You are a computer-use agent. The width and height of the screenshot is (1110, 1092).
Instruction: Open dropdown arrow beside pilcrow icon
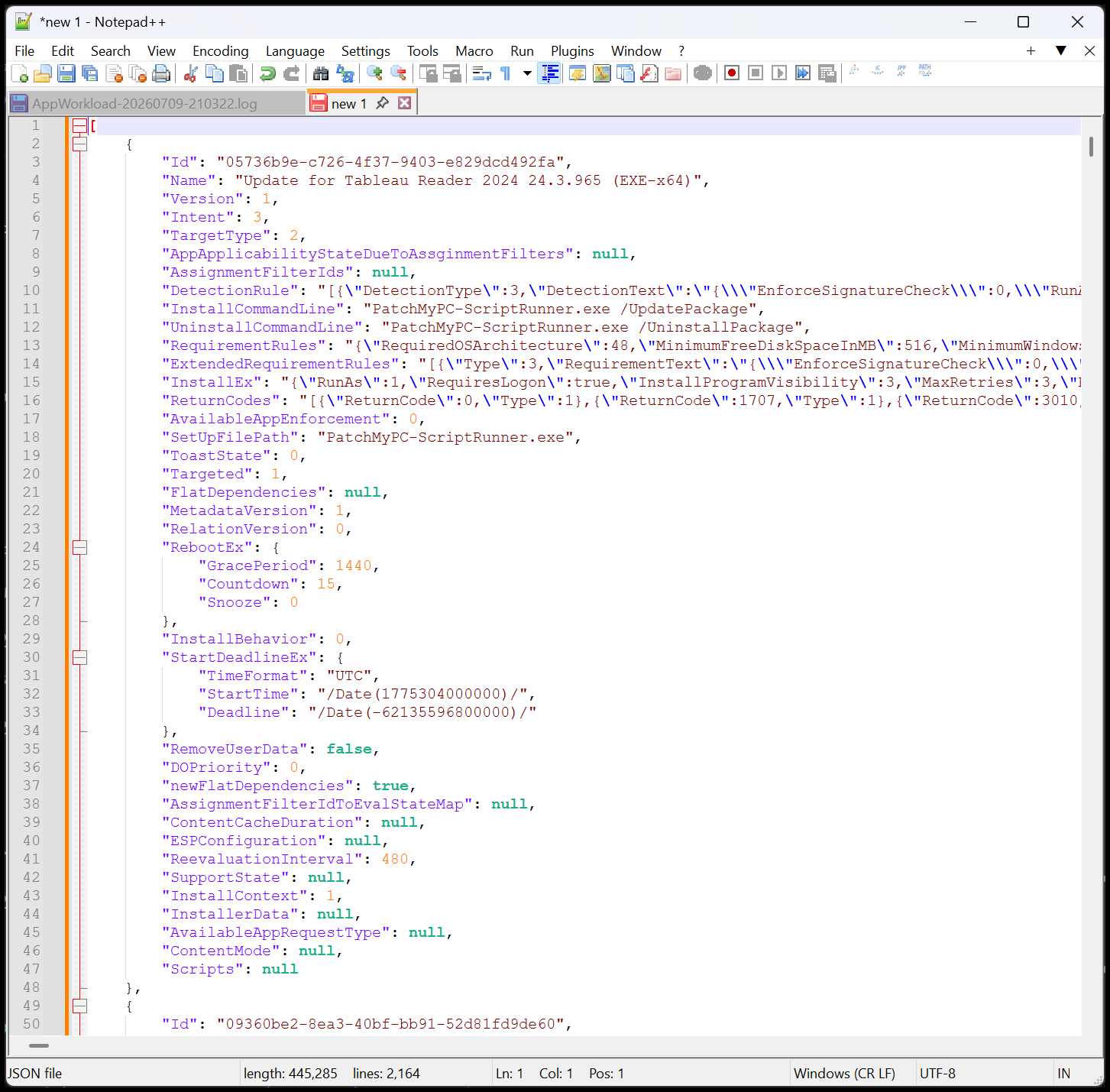[x=527, y=73]
